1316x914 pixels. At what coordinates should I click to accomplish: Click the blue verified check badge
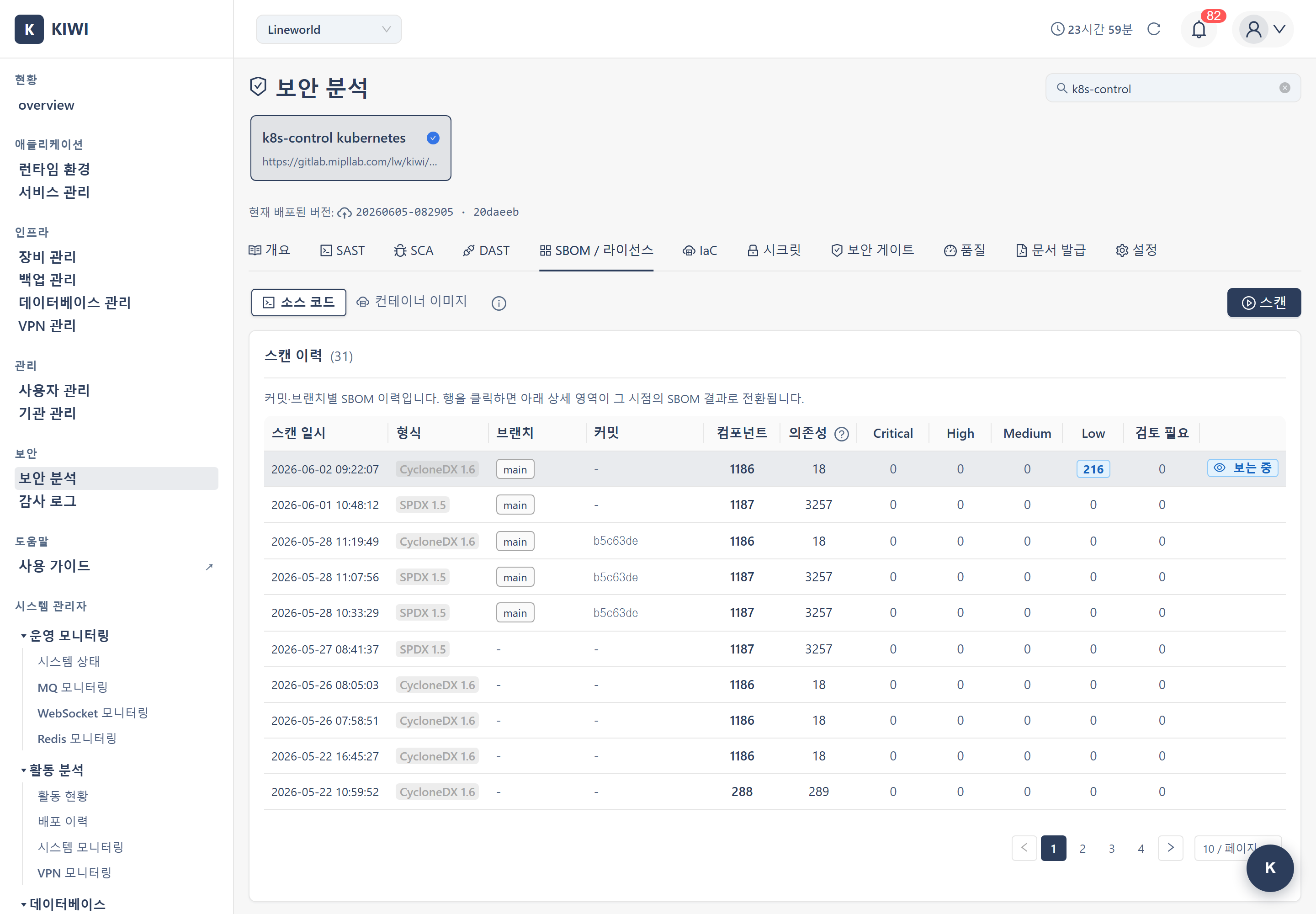pyautogui.click(x=433, y=138)
